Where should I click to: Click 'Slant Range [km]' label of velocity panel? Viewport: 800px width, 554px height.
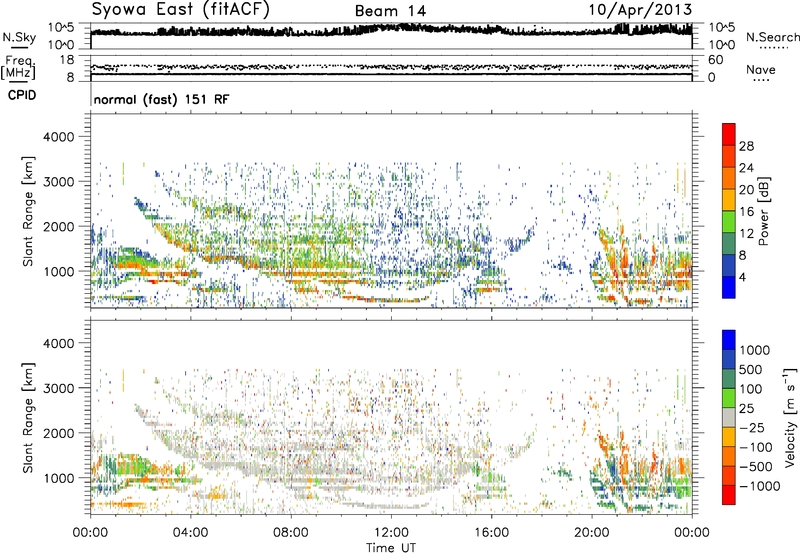pos(28,418)
